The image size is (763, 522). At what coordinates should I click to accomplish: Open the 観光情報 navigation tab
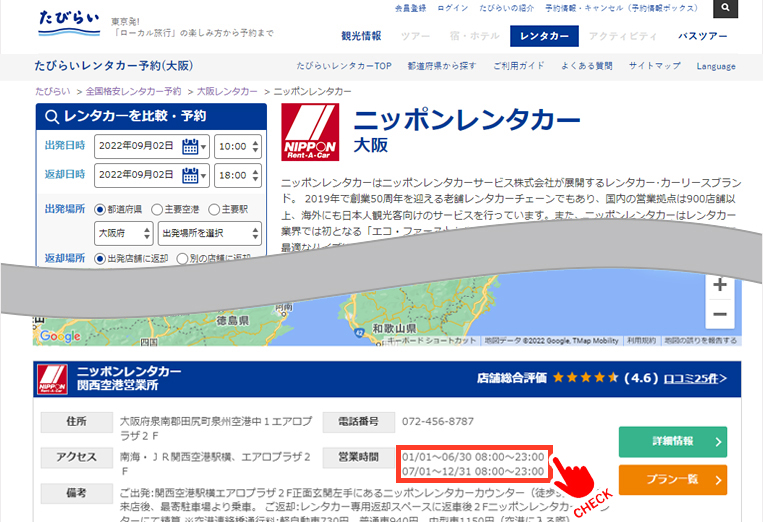[361, 36]
